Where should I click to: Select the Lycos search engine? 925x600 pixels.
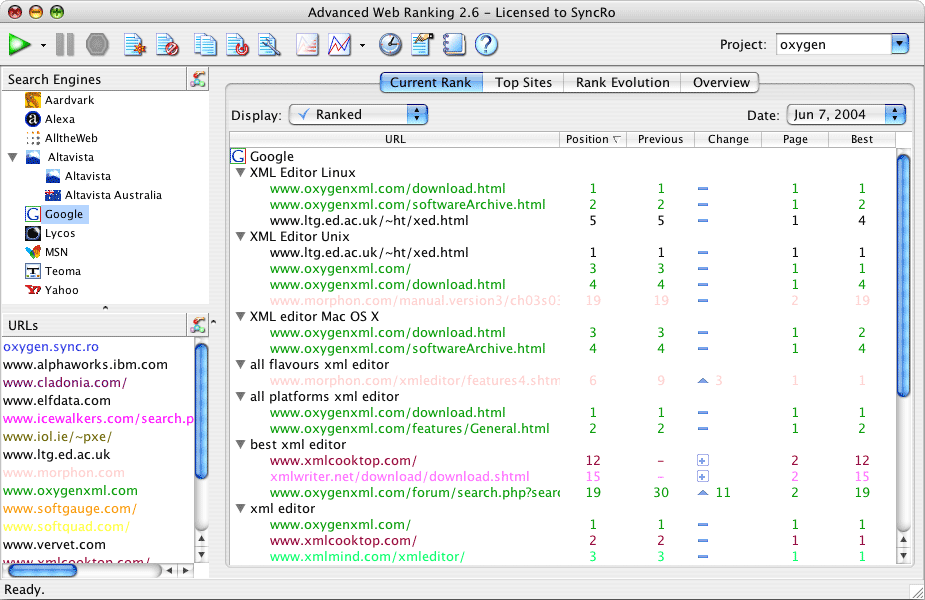50,233
